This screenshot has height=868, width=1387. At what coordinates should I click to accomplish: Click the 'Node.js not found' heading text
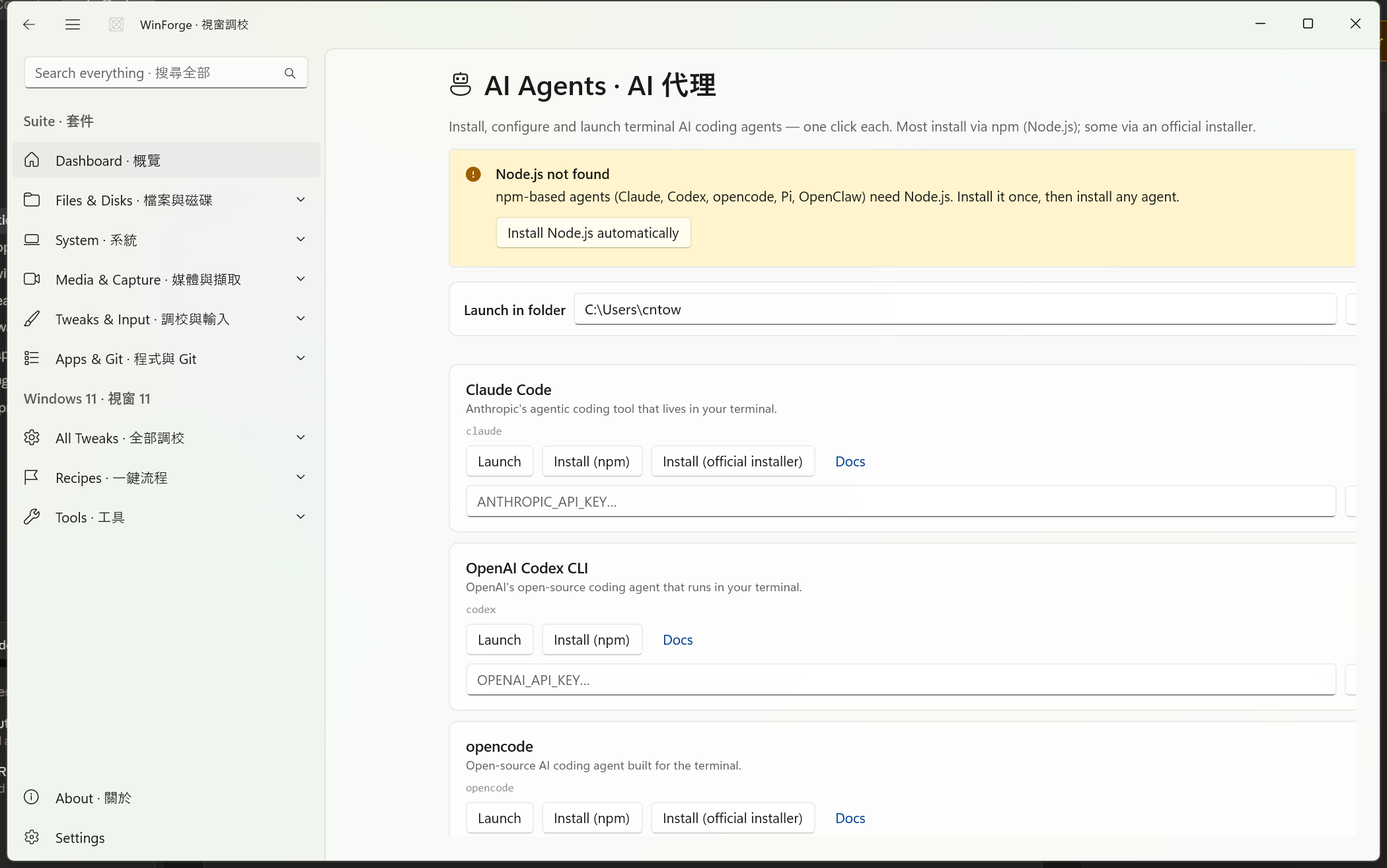click(x=552, y=174)
